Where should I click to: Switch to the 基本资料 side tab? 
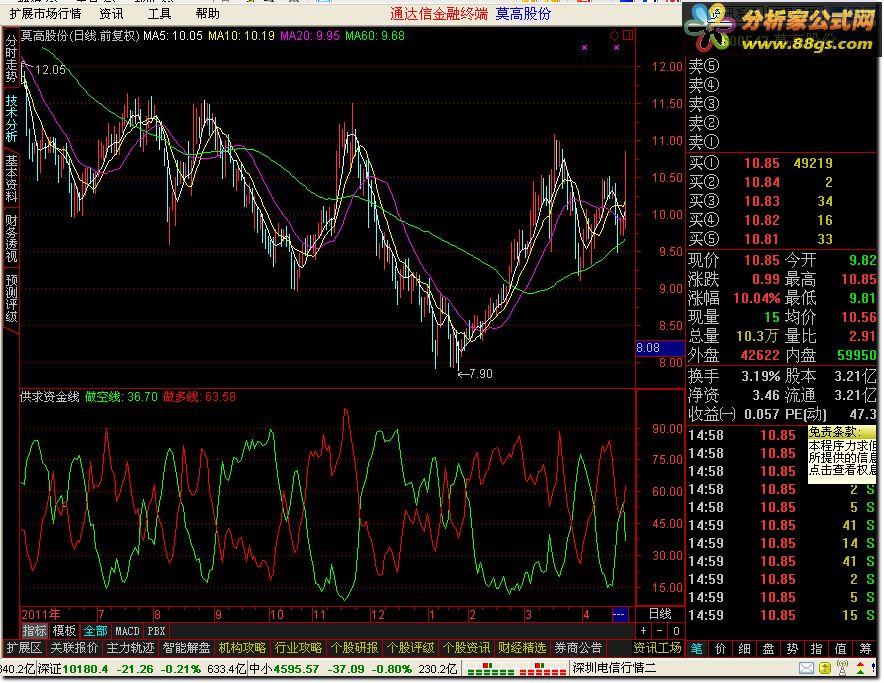11,178
